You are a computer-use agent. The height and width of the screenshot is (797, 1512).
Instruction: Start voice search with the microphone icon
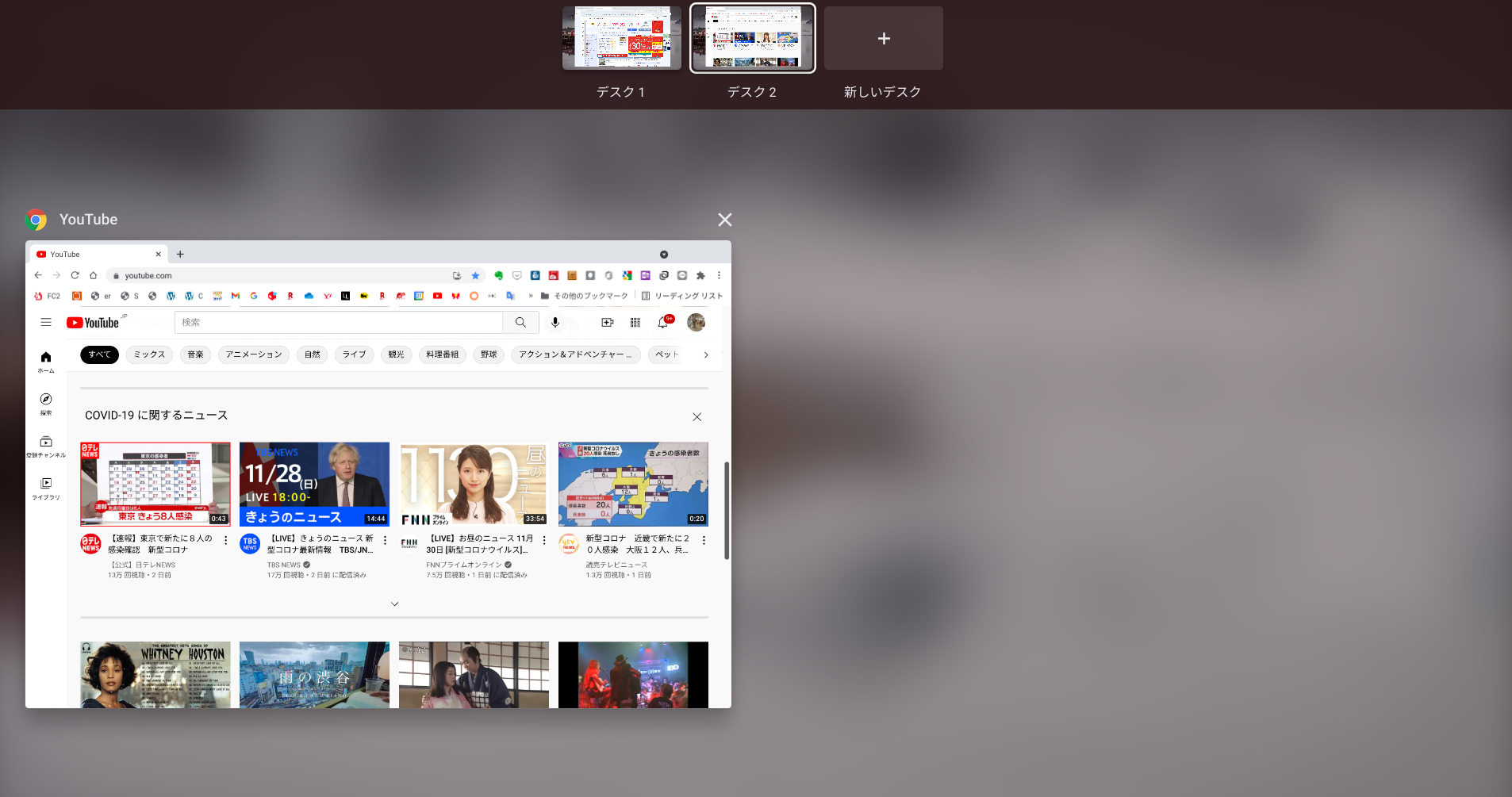[555, 322]
